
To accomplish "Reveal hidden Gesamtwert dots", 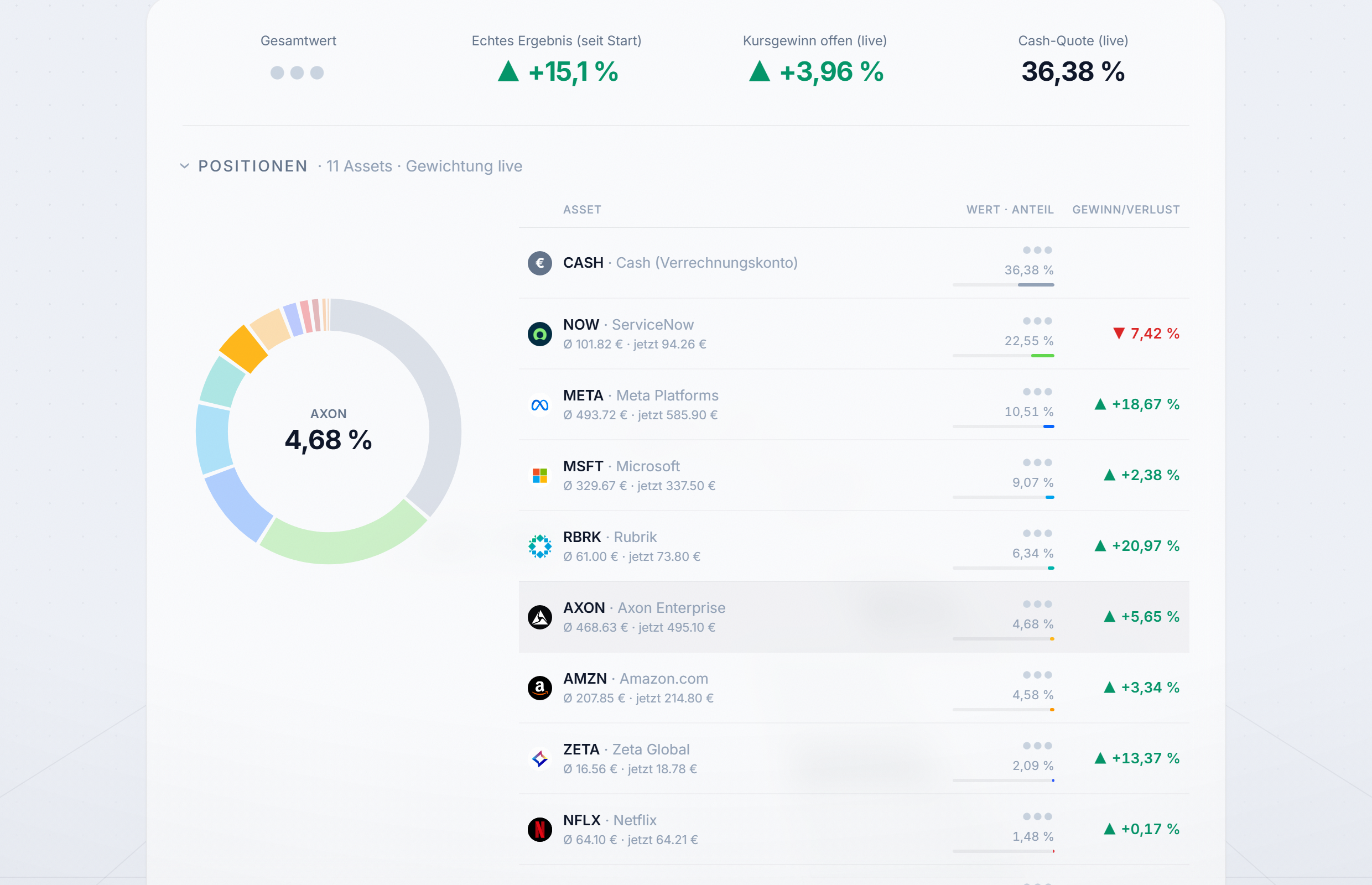I will click(x=297, y=72).
